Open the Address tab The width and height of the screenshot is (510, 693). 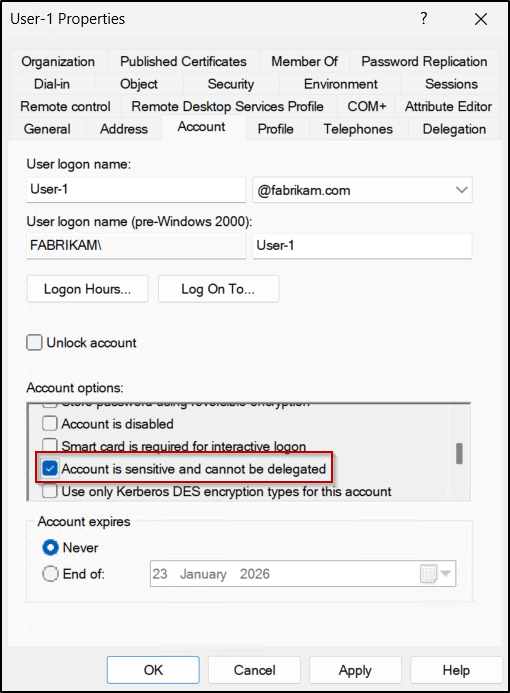tap(124, 129)
